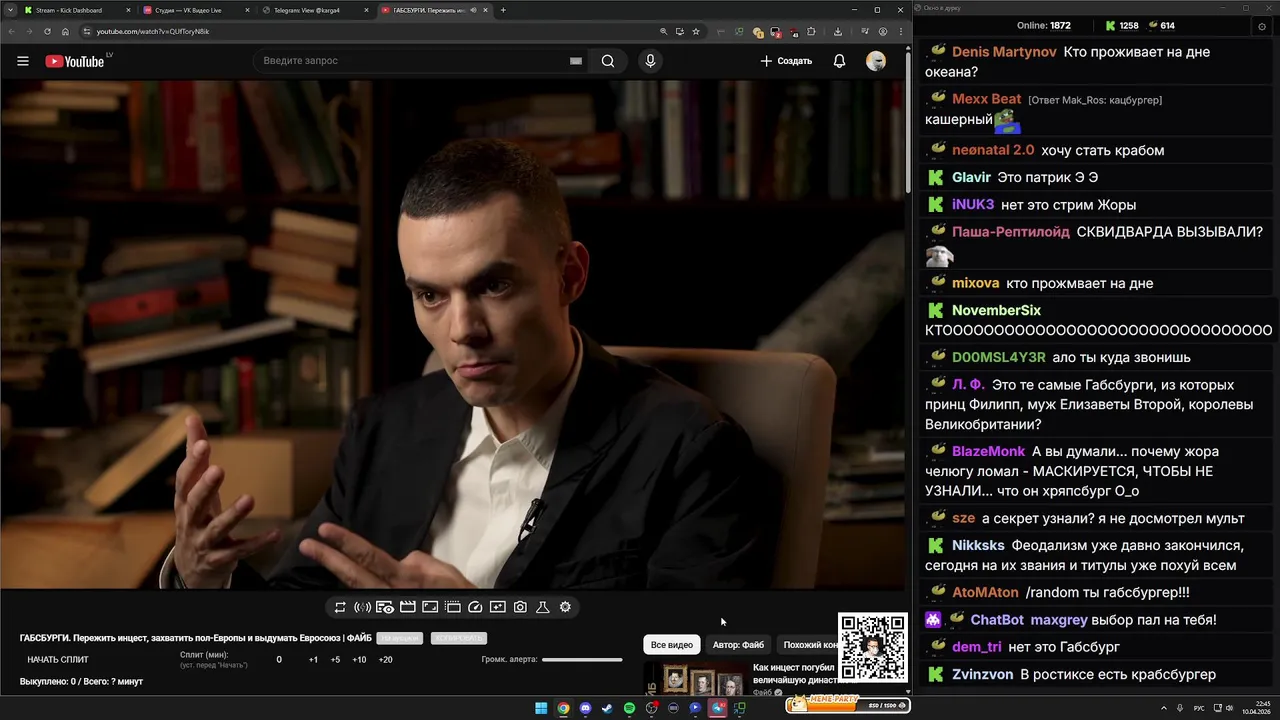Click the zoom magnifier in address bar
This screenshot has width=1280, height=720.
pyautogui.click(x=664, y=31)
